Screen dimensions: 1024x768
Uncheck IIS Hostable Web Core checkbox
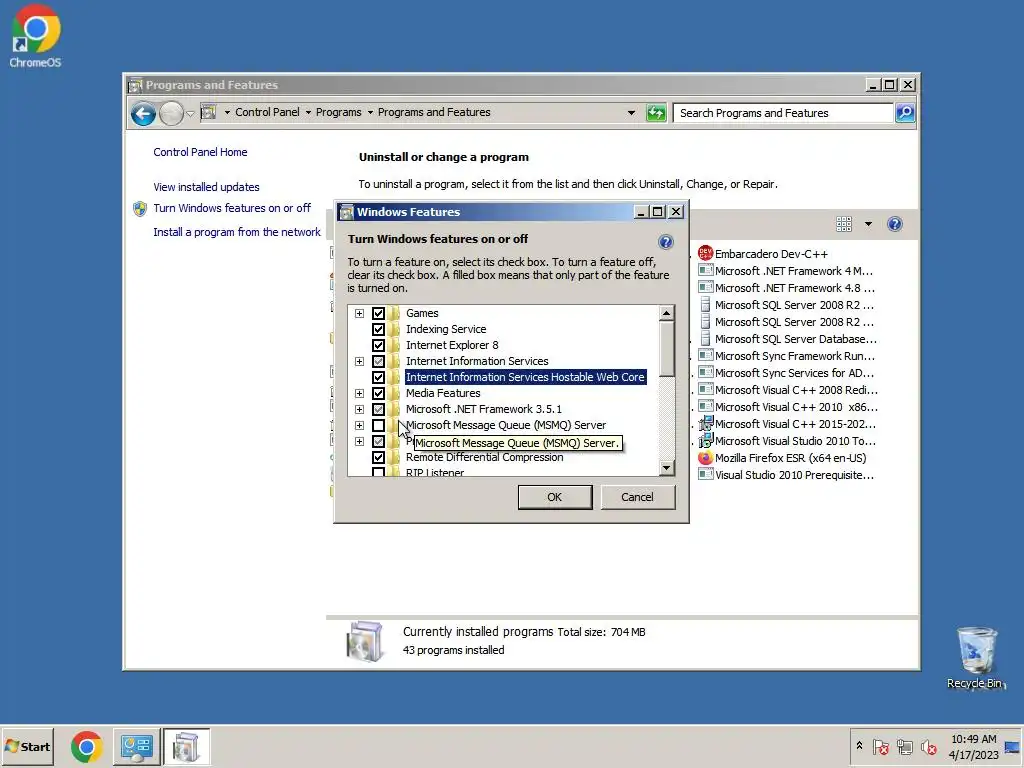point(378,377)
